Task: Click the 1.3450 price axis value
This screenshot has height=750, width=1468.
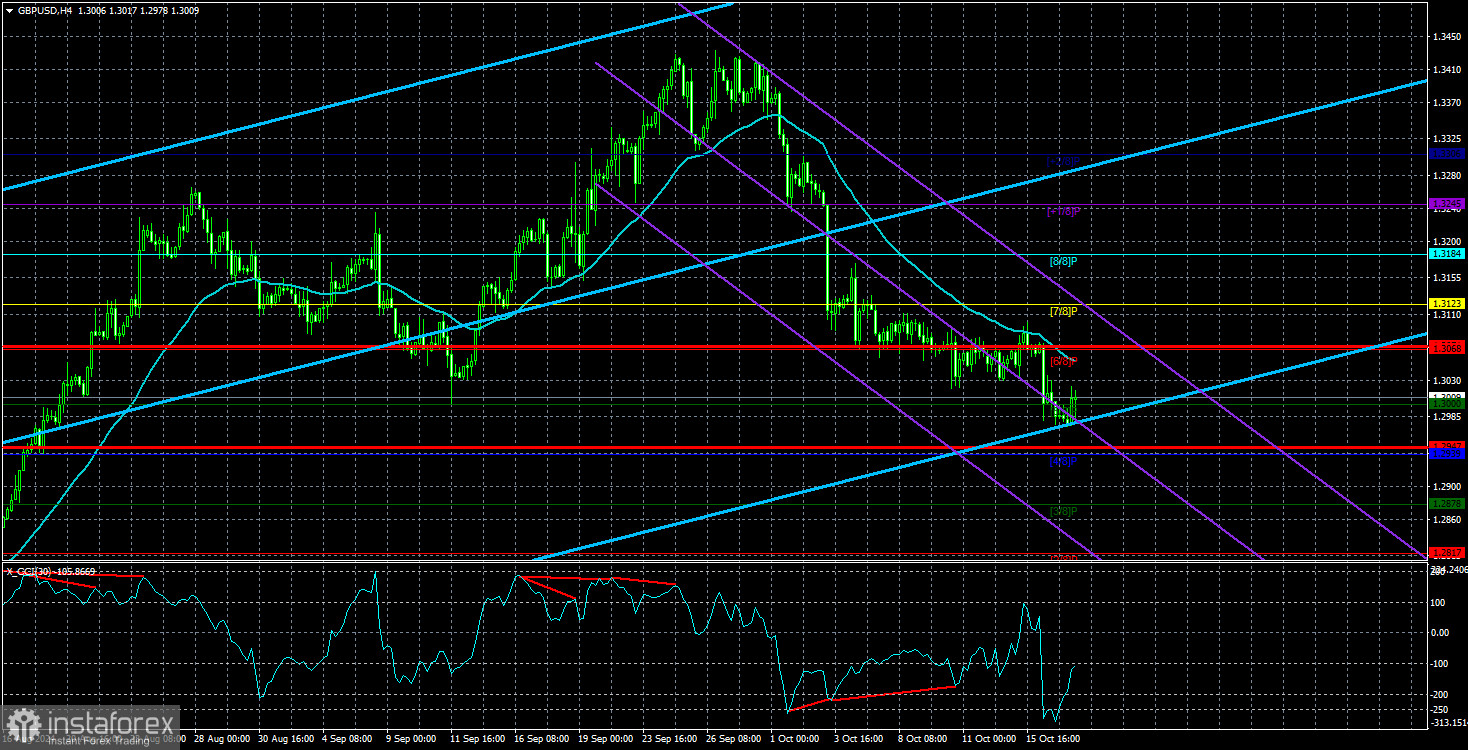Action: [x=1447, y=37]
